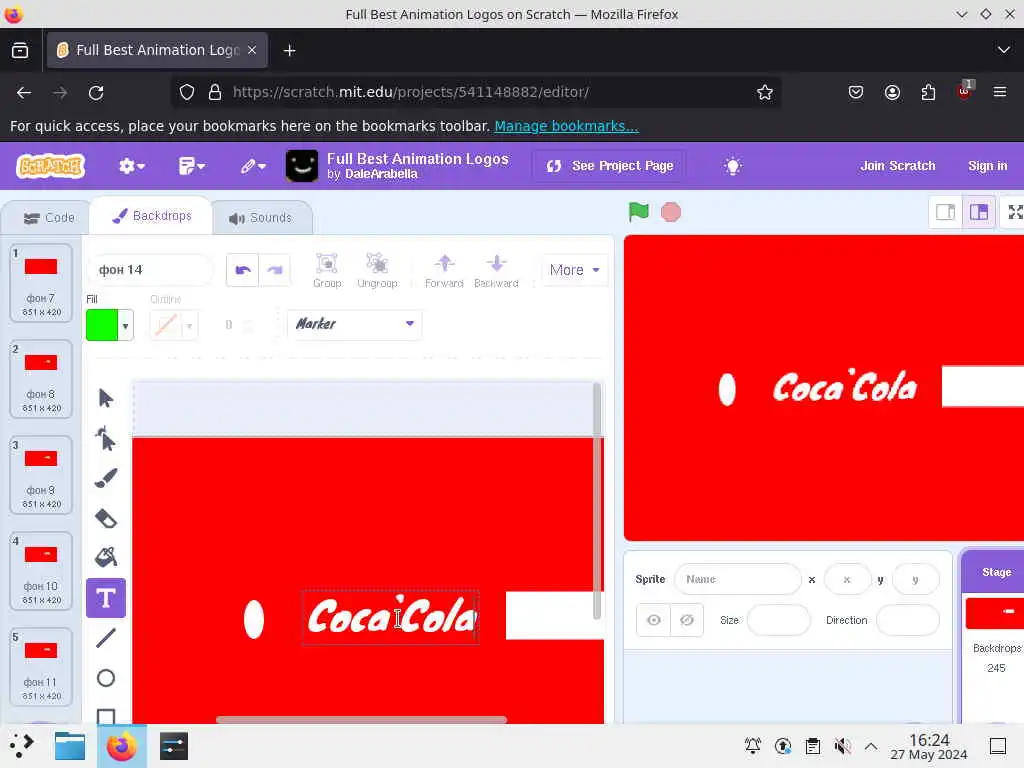Viewport: 1024px width, 768px height.
Task: Click the Save to Pocket icon
Action: click(856, 92)
